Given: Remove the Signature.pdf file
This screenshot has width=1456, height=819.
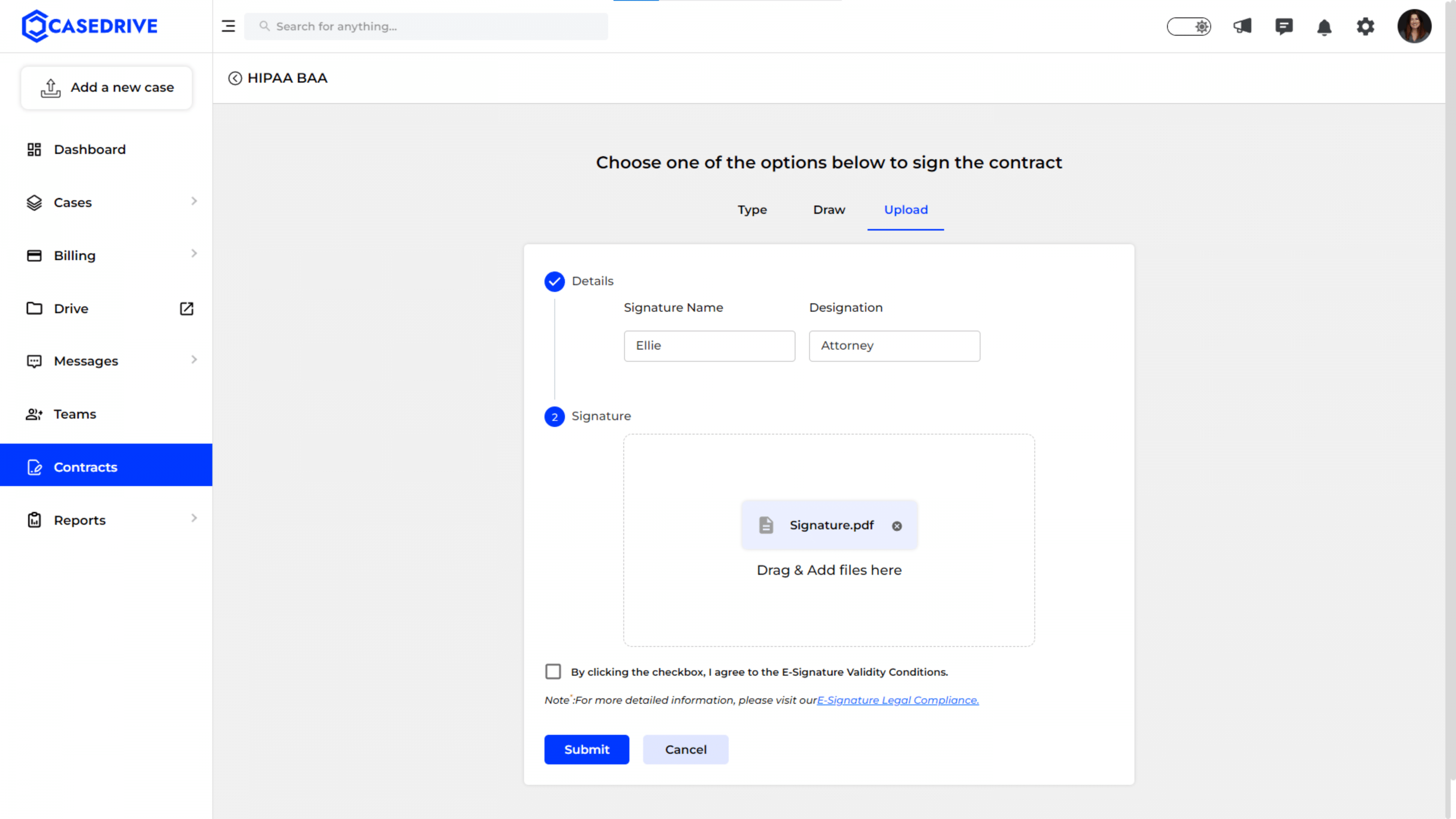Looking at the screenshot, I should pos(897,526).
